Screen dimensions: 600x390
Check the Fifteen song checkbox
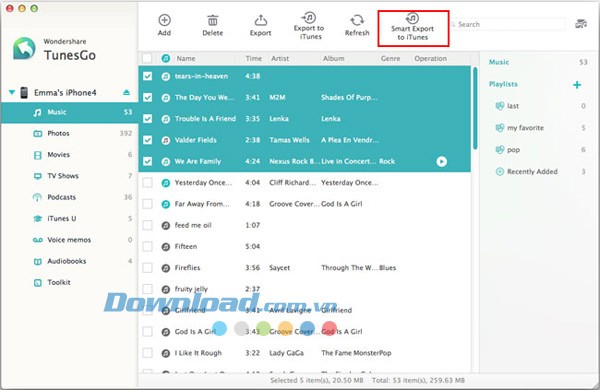click(x=147, y=246)
